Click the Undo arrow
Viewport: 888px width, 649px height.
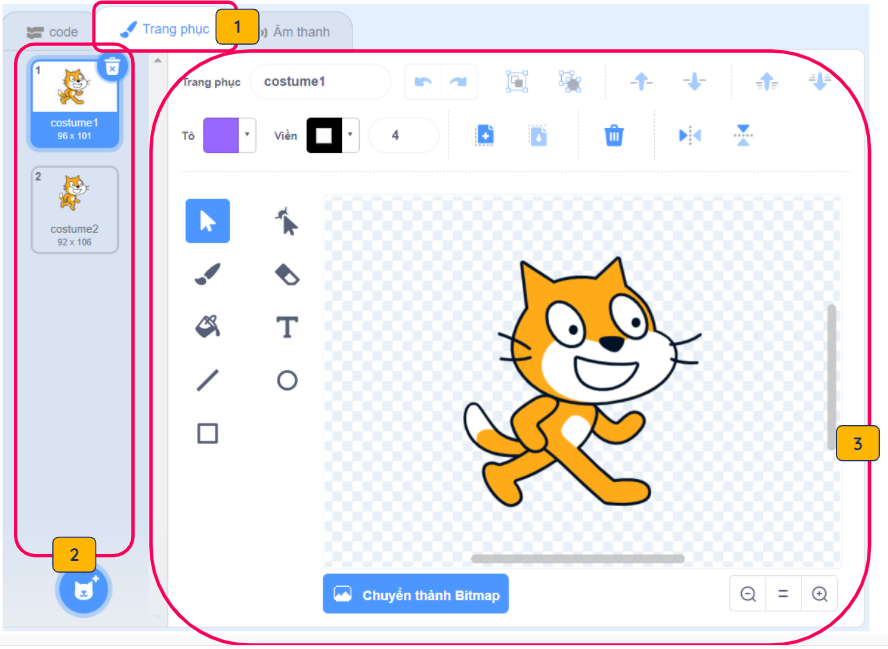423,82
